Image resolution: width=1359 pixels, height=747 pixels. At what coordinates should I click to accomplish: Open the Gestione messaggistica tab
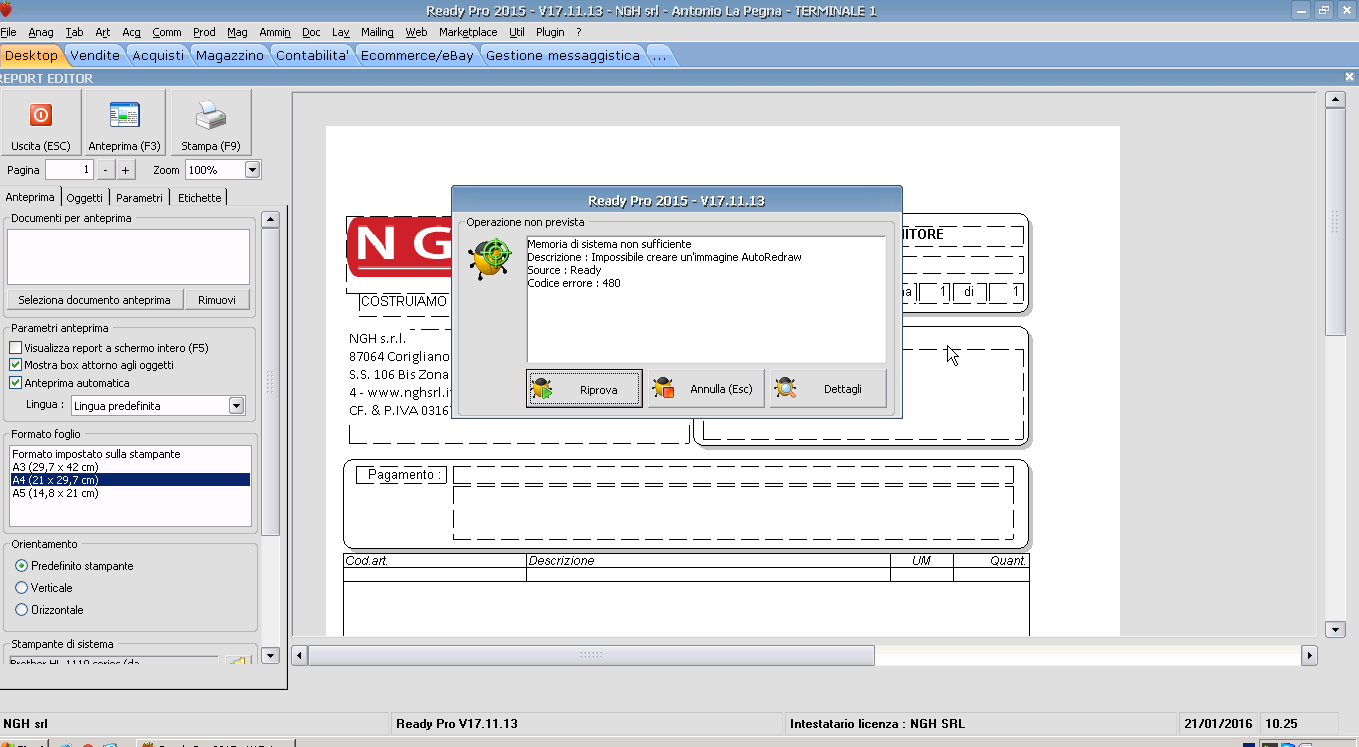(x=562, y=56)
